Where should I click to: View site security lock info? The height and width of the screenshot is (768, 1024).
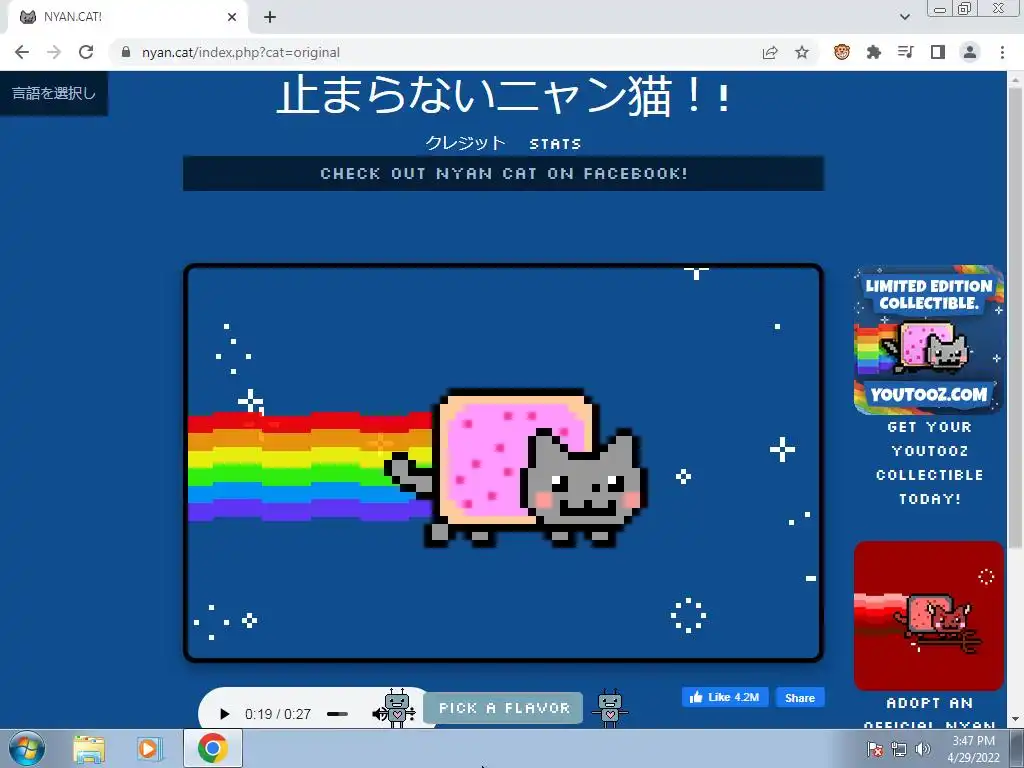click(x=126, y=52)
